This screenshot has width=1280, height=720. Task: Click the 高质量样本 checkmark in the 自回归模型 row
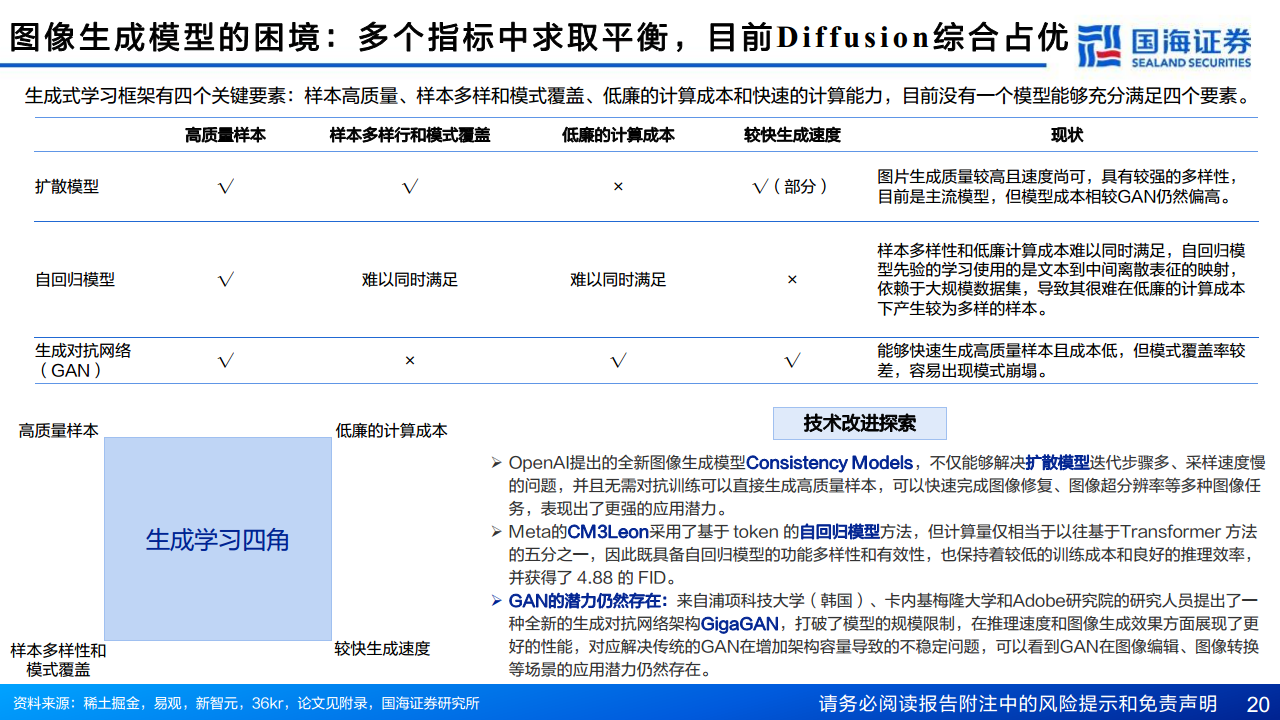click(226, 280)
